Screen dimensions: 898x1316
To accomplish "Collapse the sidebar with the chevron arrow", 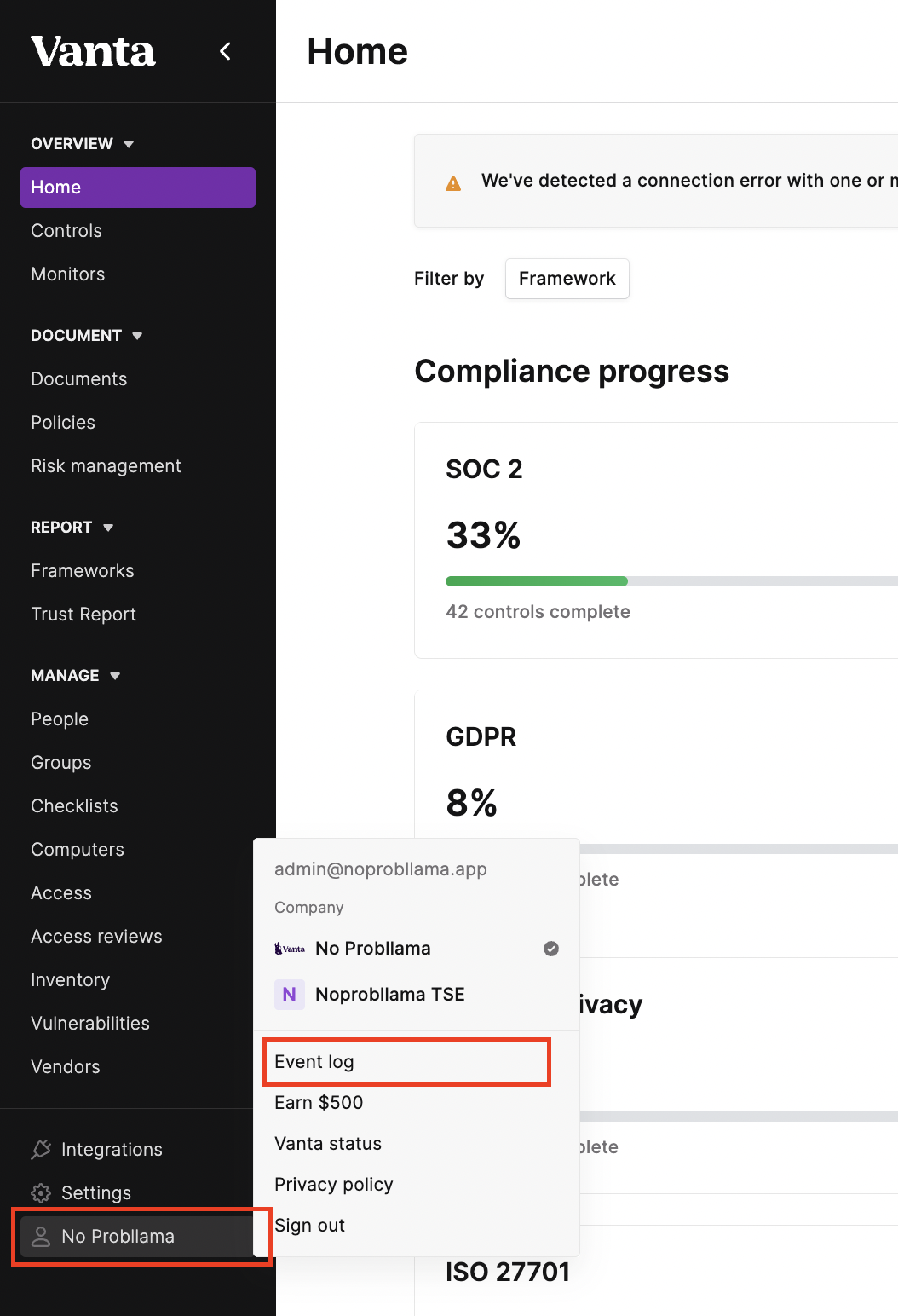I will click(225, 51).
